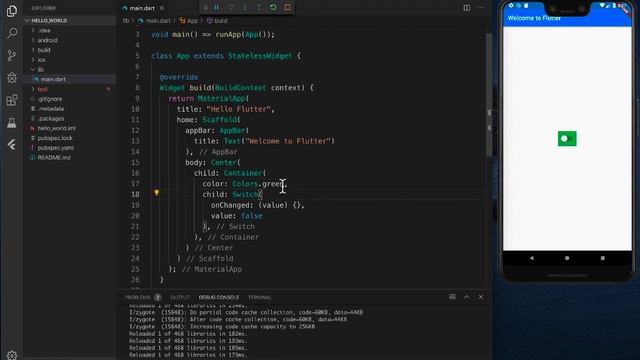640x360 pixels.
Task: Open Source Control view
Action: [x=12, y=55]
